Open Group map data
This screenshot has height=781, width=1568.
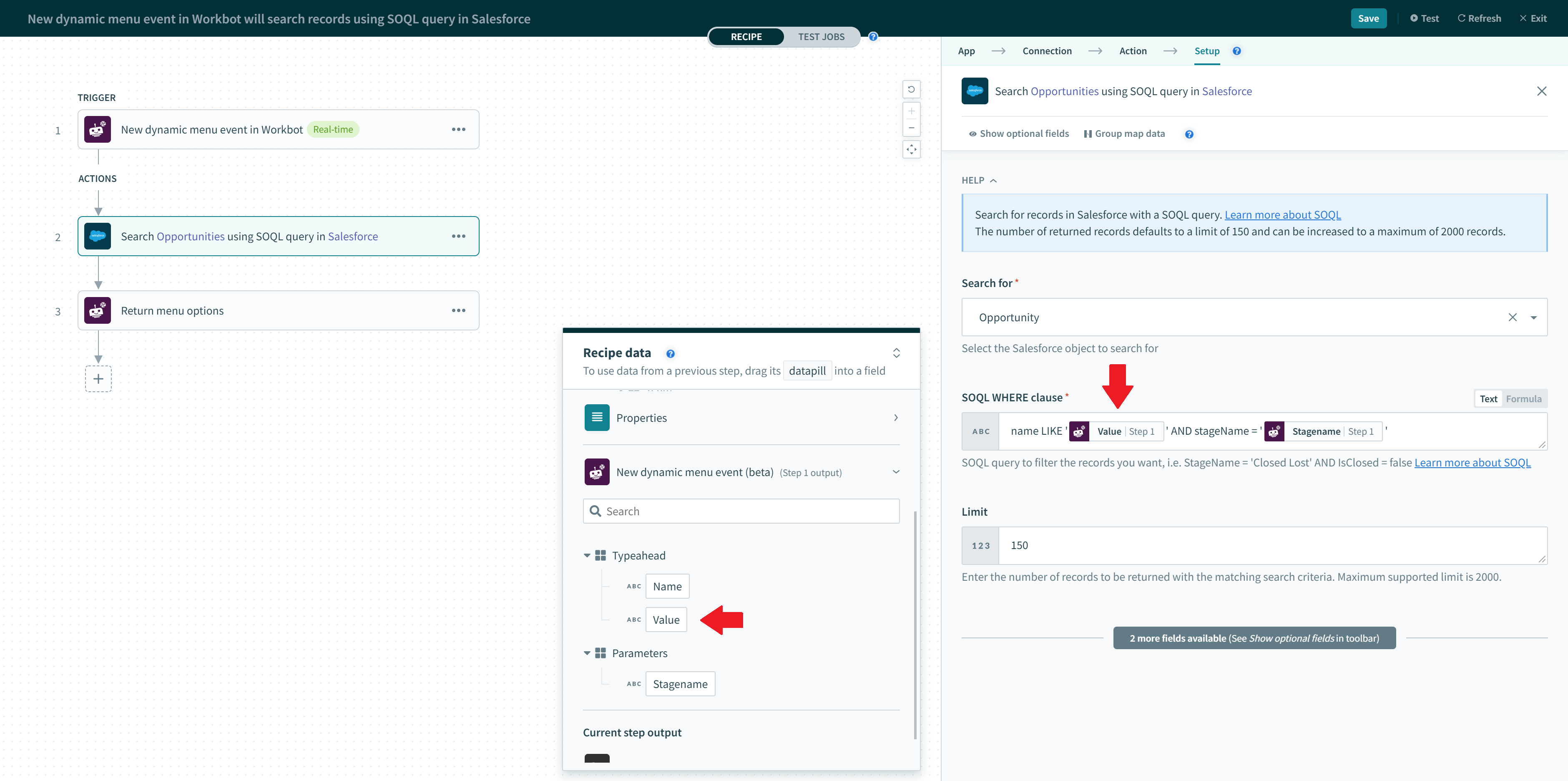tap(1124, 134)
